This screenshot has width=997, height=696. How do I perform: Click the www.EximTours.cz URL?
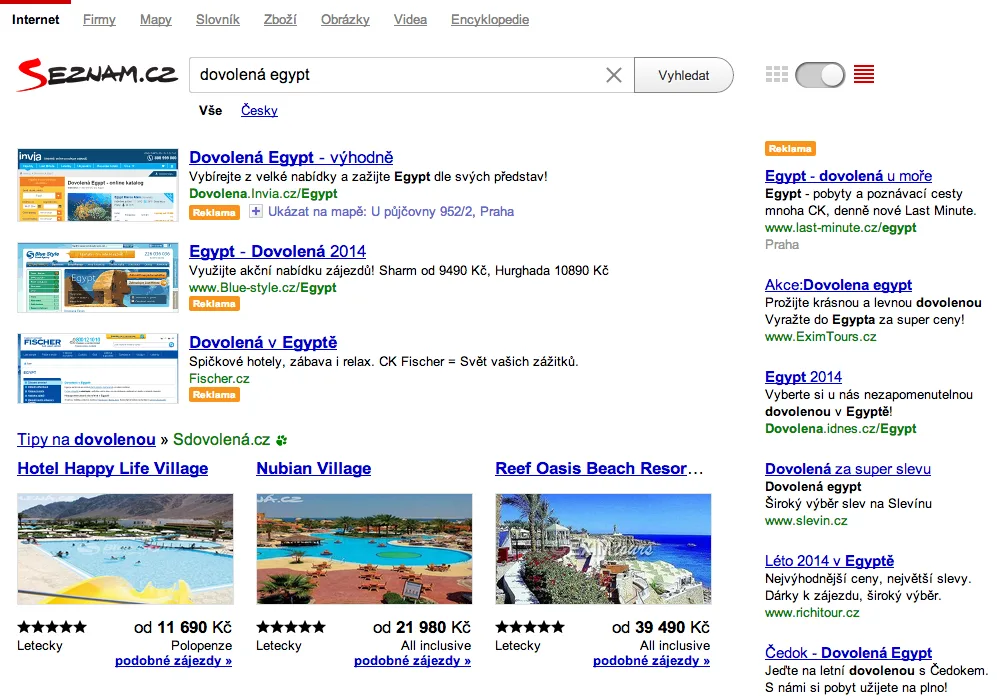[x=820, y=337]
